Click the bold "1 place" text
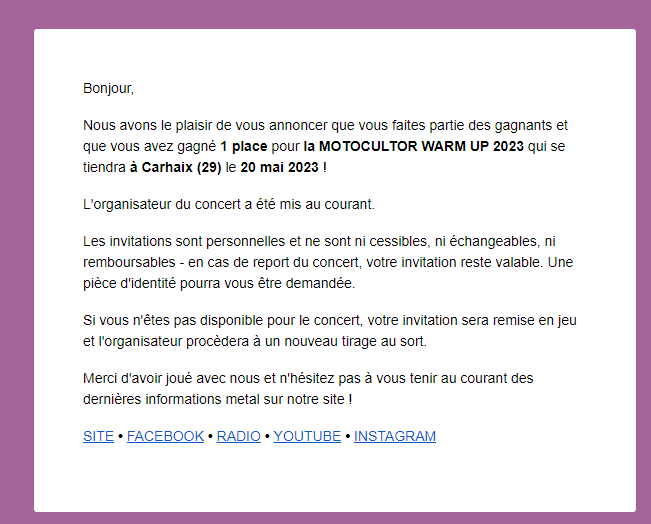This screenshot has width=651, height=524. [x=244, y=146]
